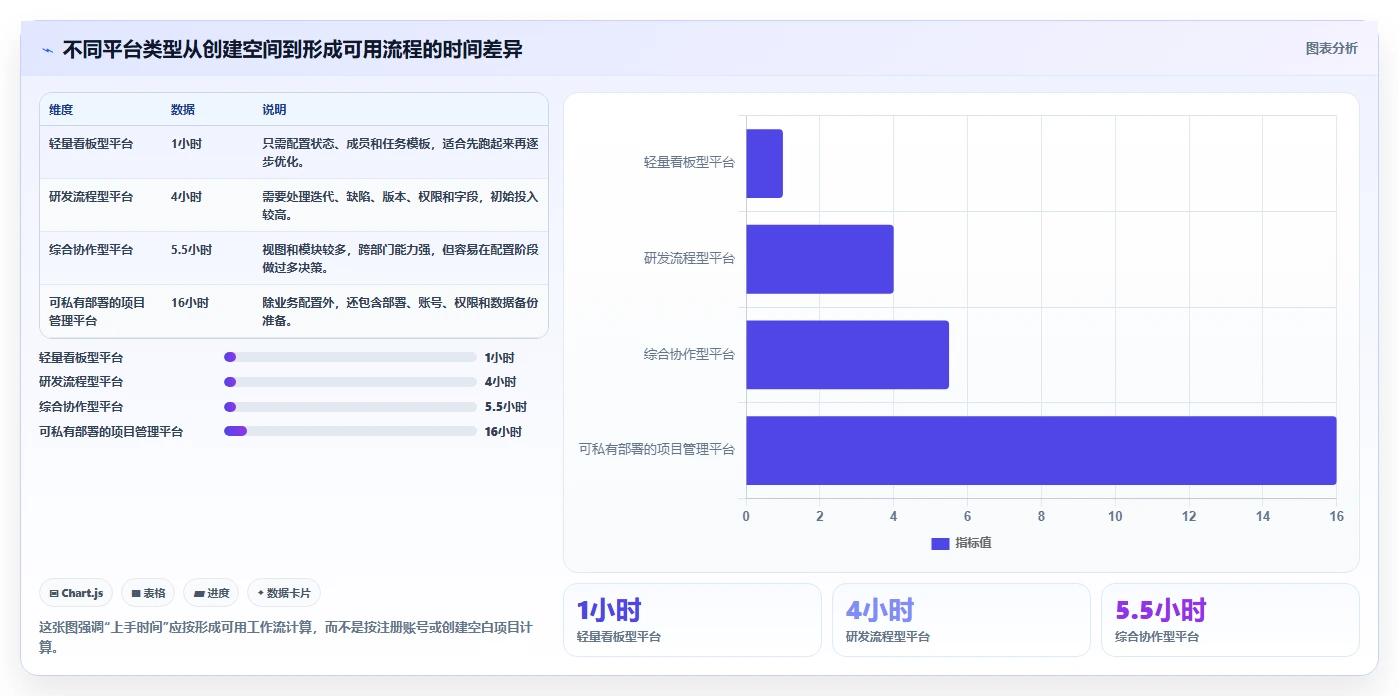Click the description starting 需要处理迭代
This screenshot has height=696, width=1399.
[400, 206]
